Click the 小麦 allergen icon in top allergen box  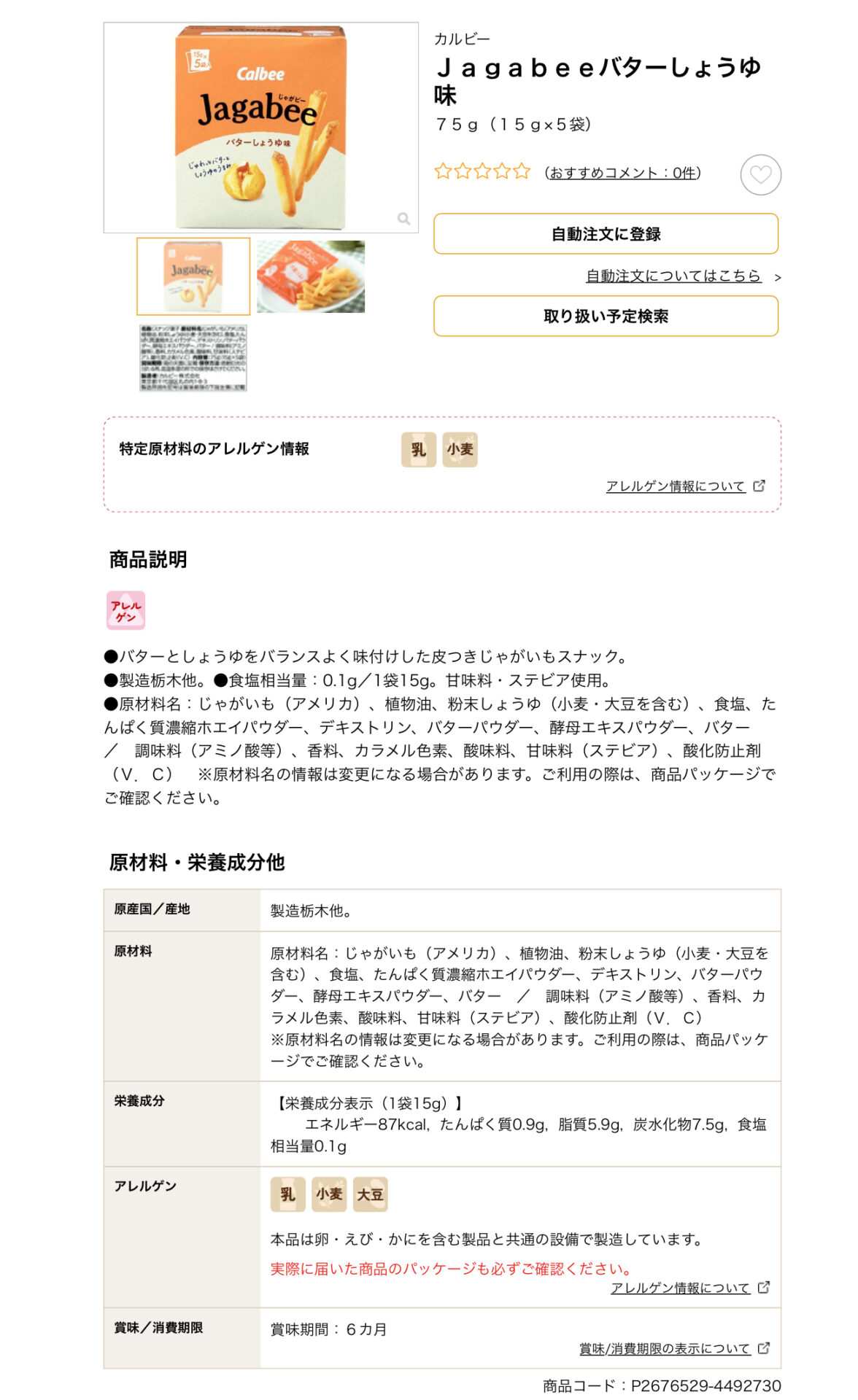(x=460, y=449)
